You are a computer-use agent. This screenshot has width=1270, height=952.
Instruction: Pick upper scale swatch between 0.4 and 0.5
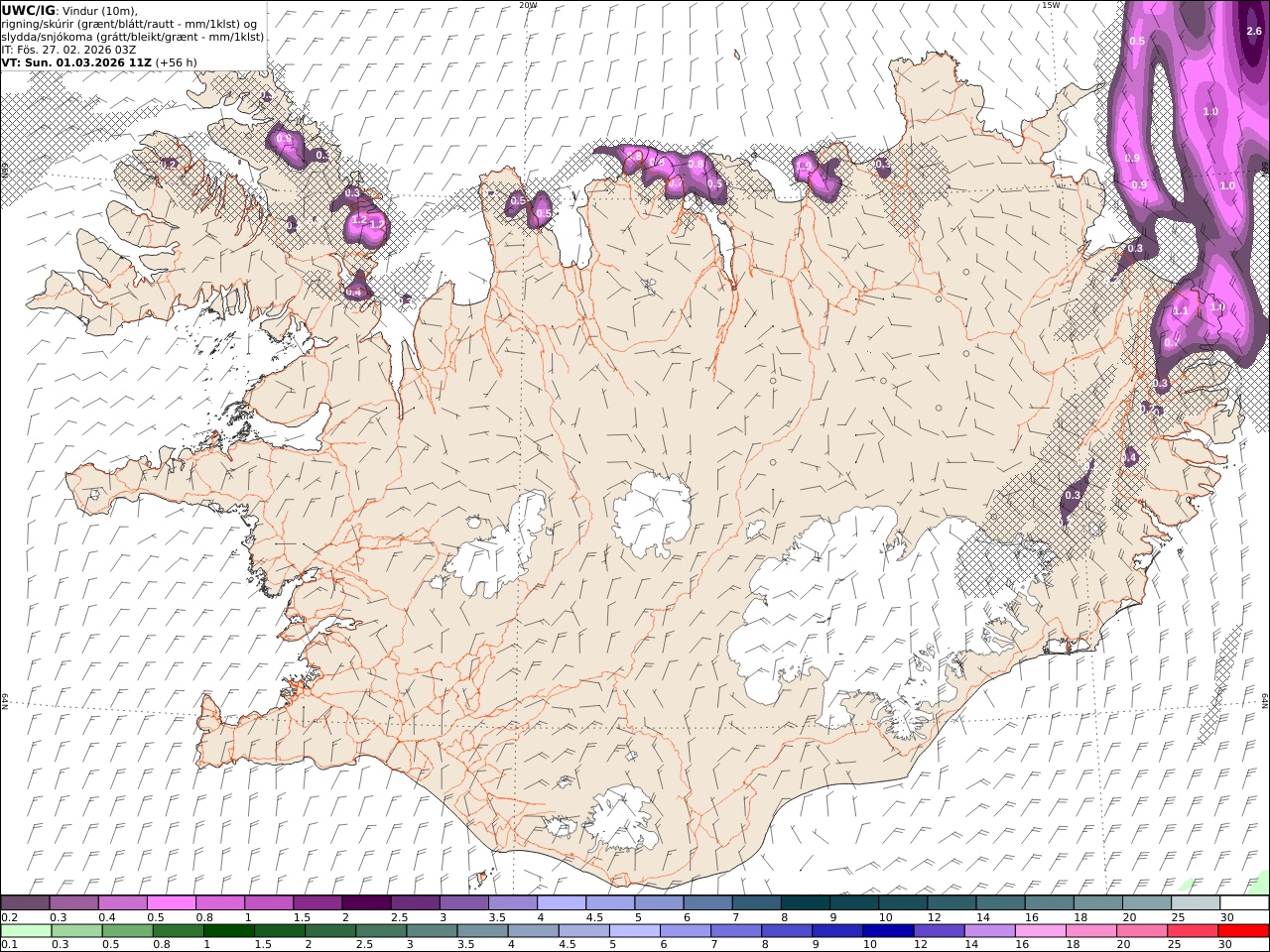[122, 902]
